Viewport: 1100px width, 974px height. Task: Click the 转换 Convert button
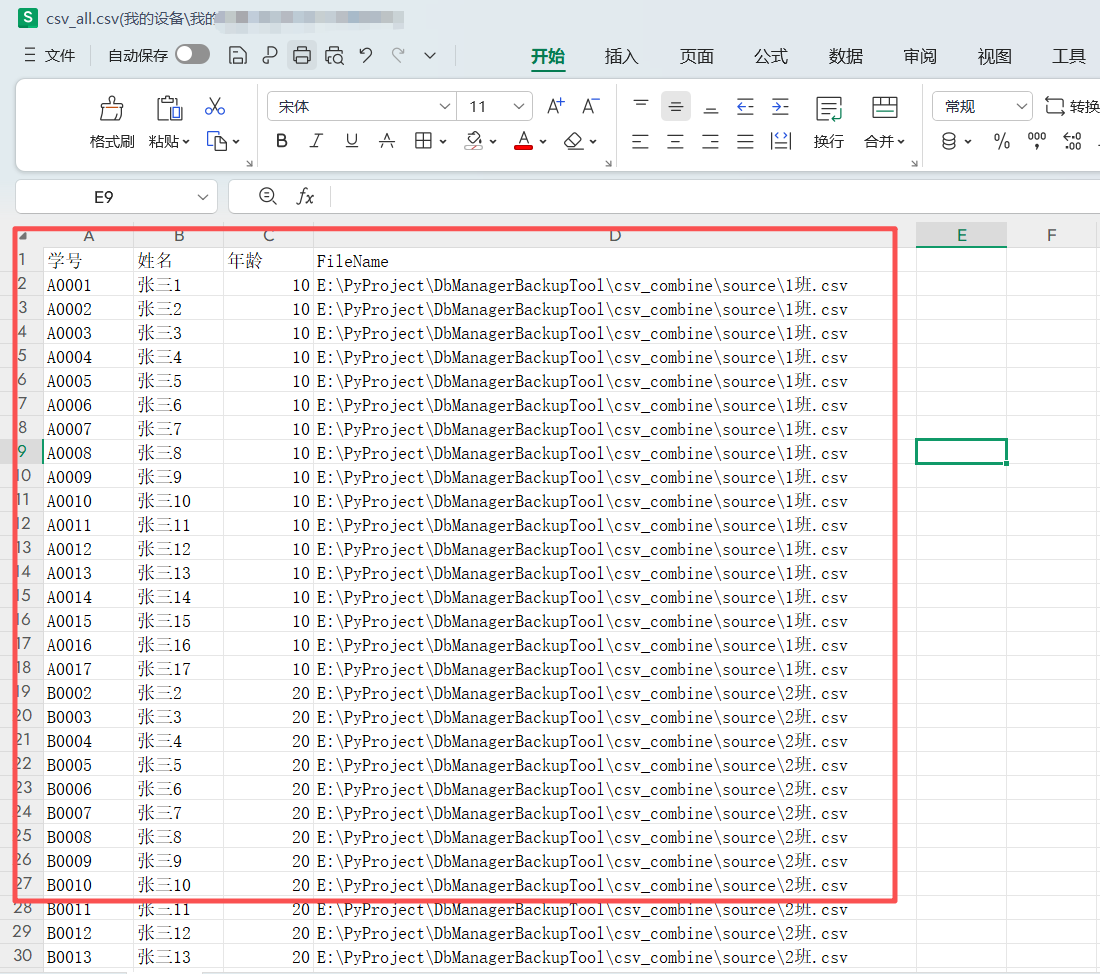pos(1072,107)
